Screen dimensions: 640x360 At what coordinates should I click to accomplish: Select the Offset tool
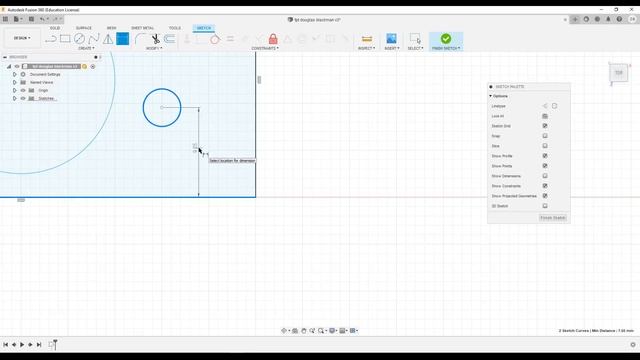click(169, 39)
